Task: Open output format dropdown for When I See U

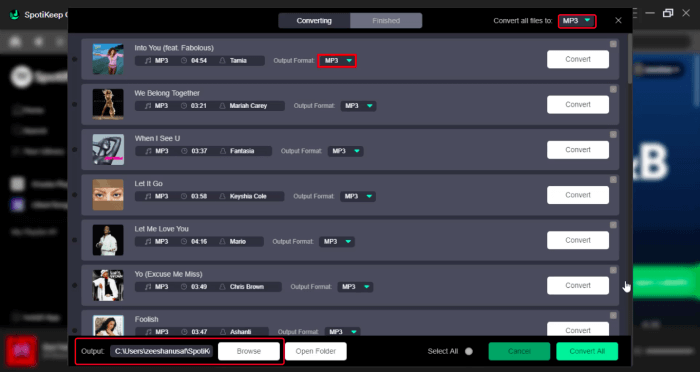Action: pyautogui.click(x=345, y=151)
